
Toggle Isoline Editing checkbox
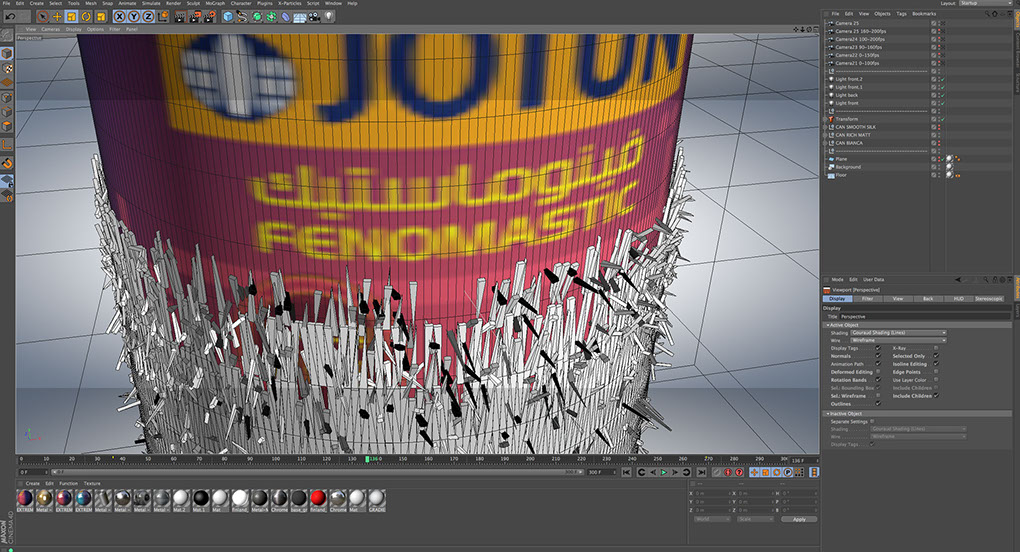click(x=936, y=364)
